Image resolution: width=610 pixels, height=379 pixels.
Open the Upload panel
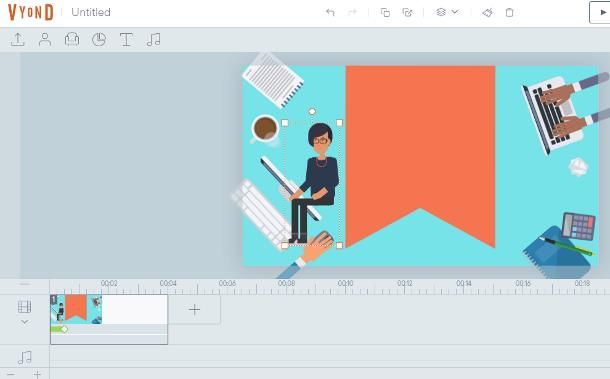pyautogui.click(x=18, y=39)
